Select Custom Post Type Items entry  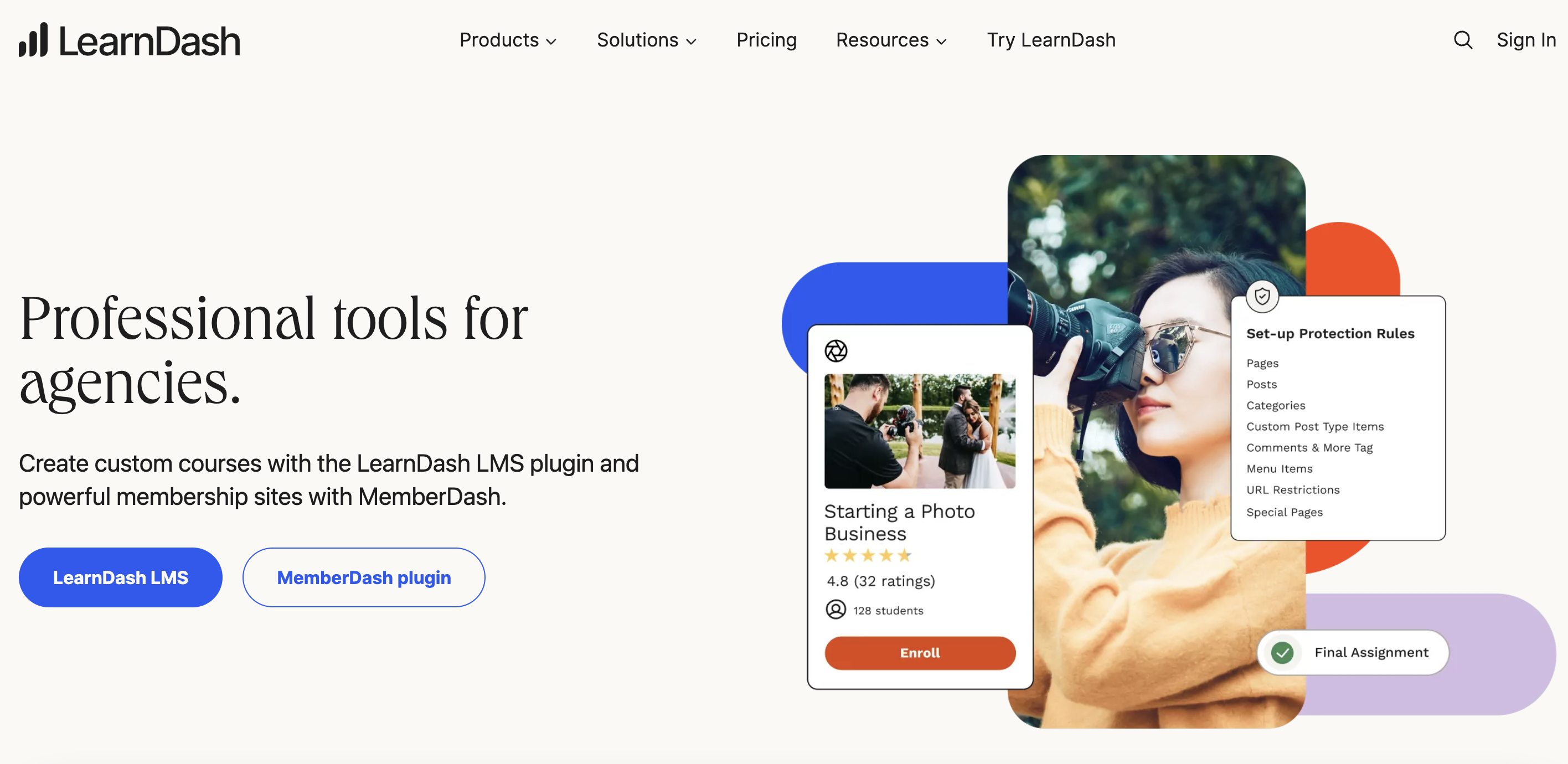[x=1315, y=427]
